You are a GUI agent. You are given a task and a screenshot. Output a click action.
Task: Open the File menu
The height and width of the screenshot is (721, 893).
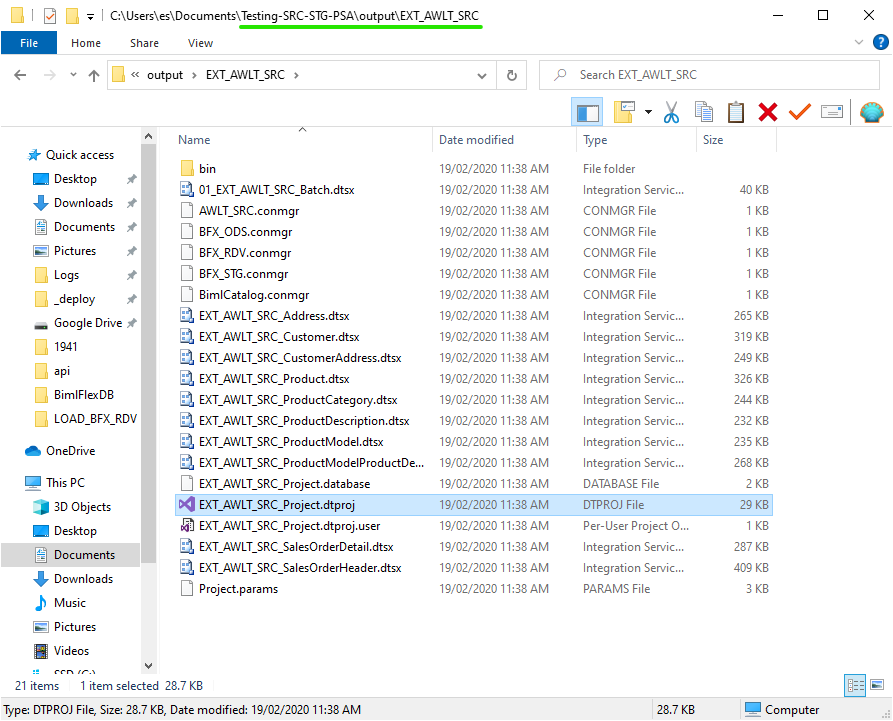click(29, 42)
